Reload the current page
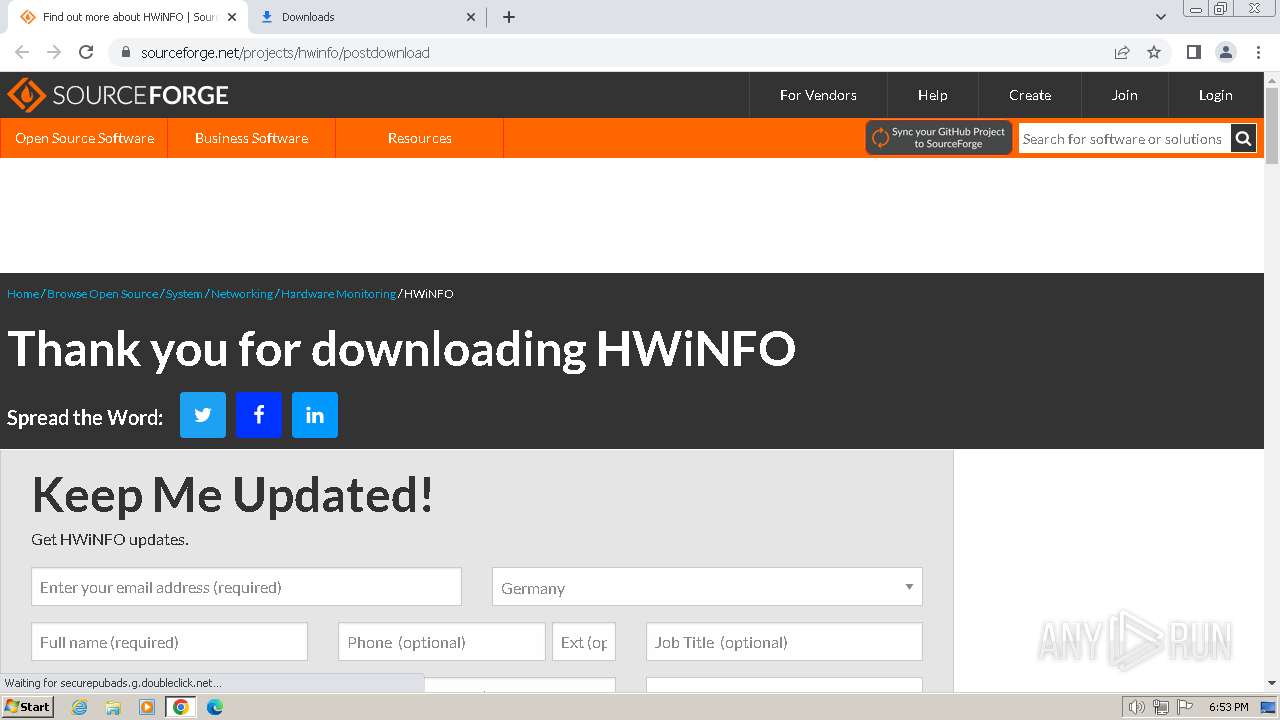Viewport: 1280px width, 720px height. (x=86, y=52)
